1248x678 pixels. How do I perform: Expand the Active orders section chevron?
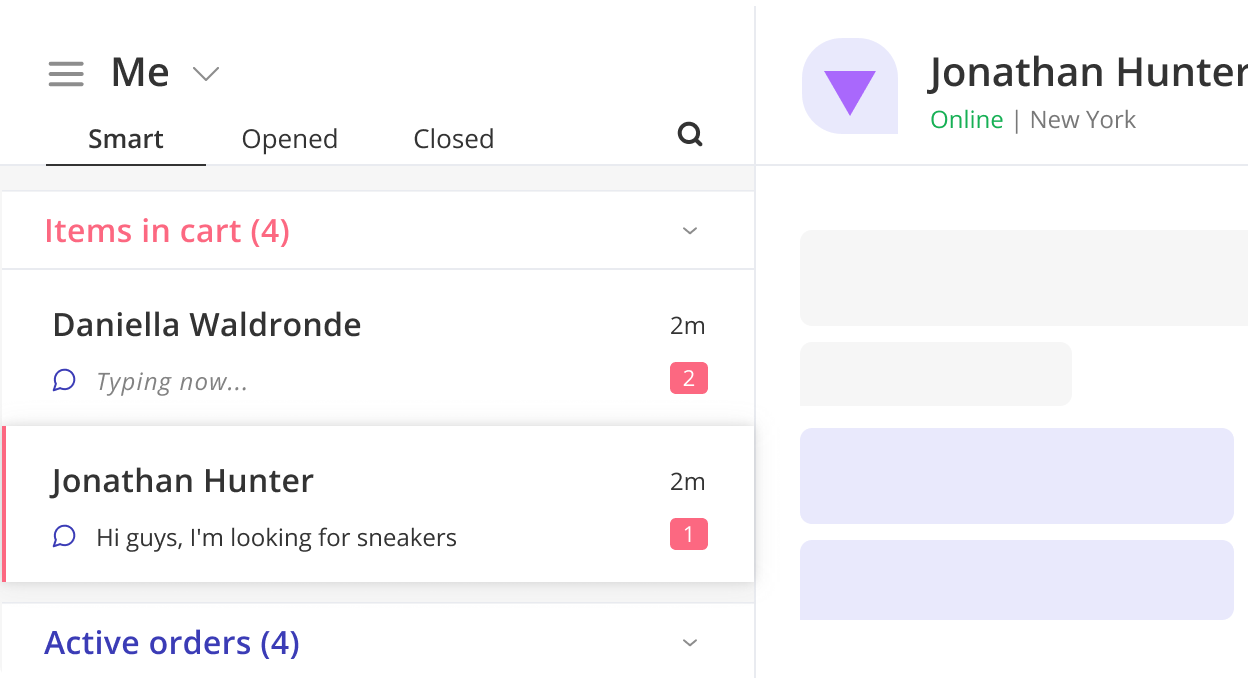[690, 642]
